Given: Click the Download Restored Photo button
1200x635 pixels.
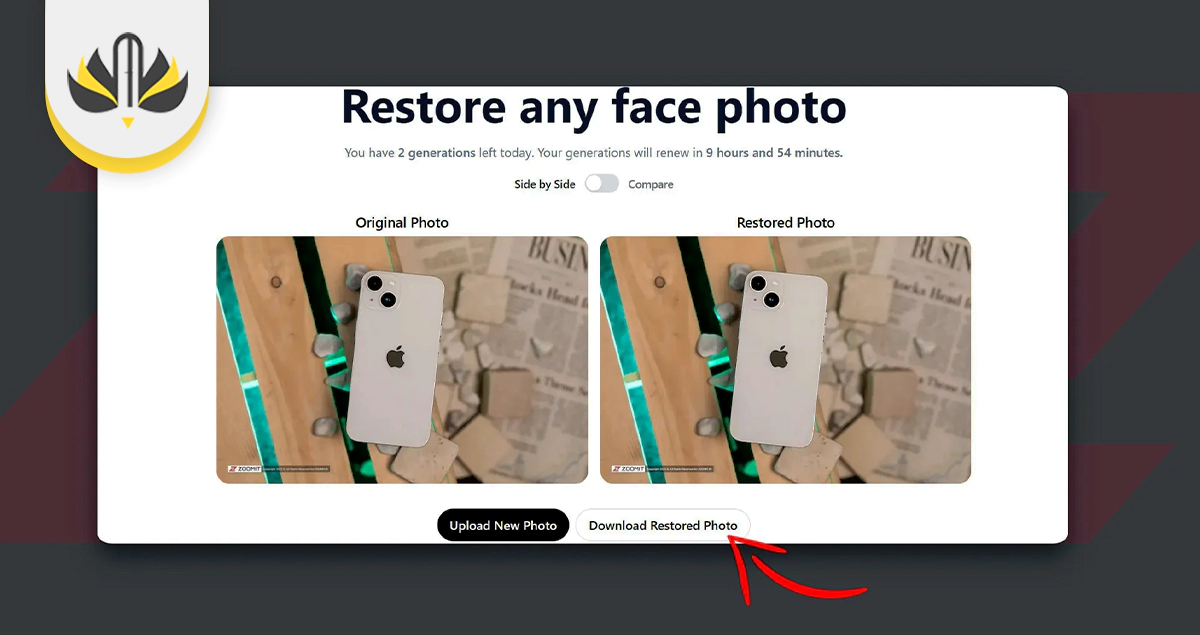Looking at the screenshot, I should tap(663, 524).
